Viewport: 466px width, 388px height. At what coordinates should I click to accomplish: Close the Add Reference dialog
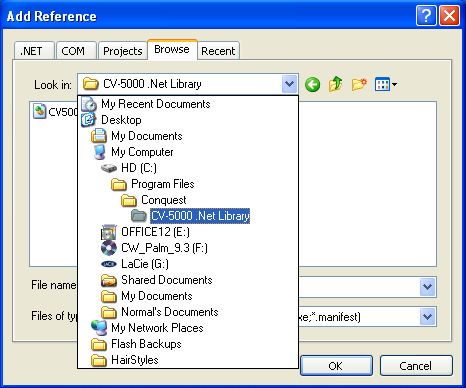coord(449,16)
